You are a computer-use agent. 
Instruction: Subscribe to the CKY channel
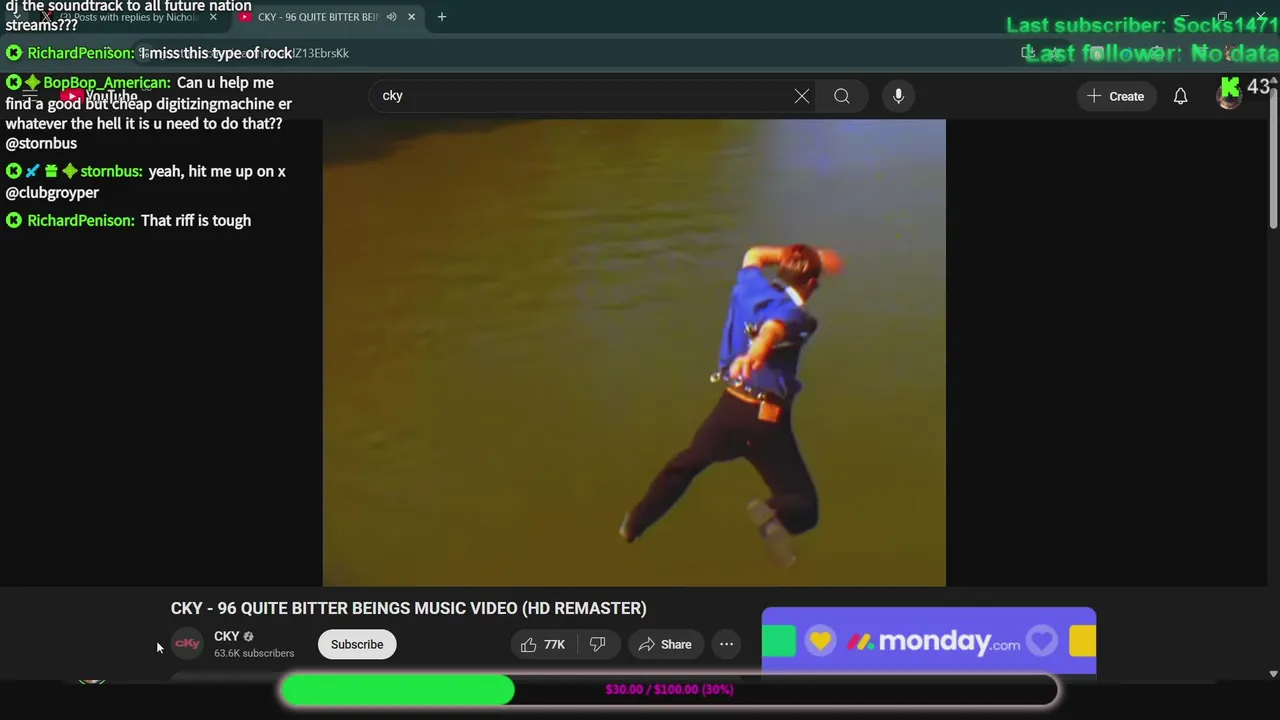[x=357, y=644]
